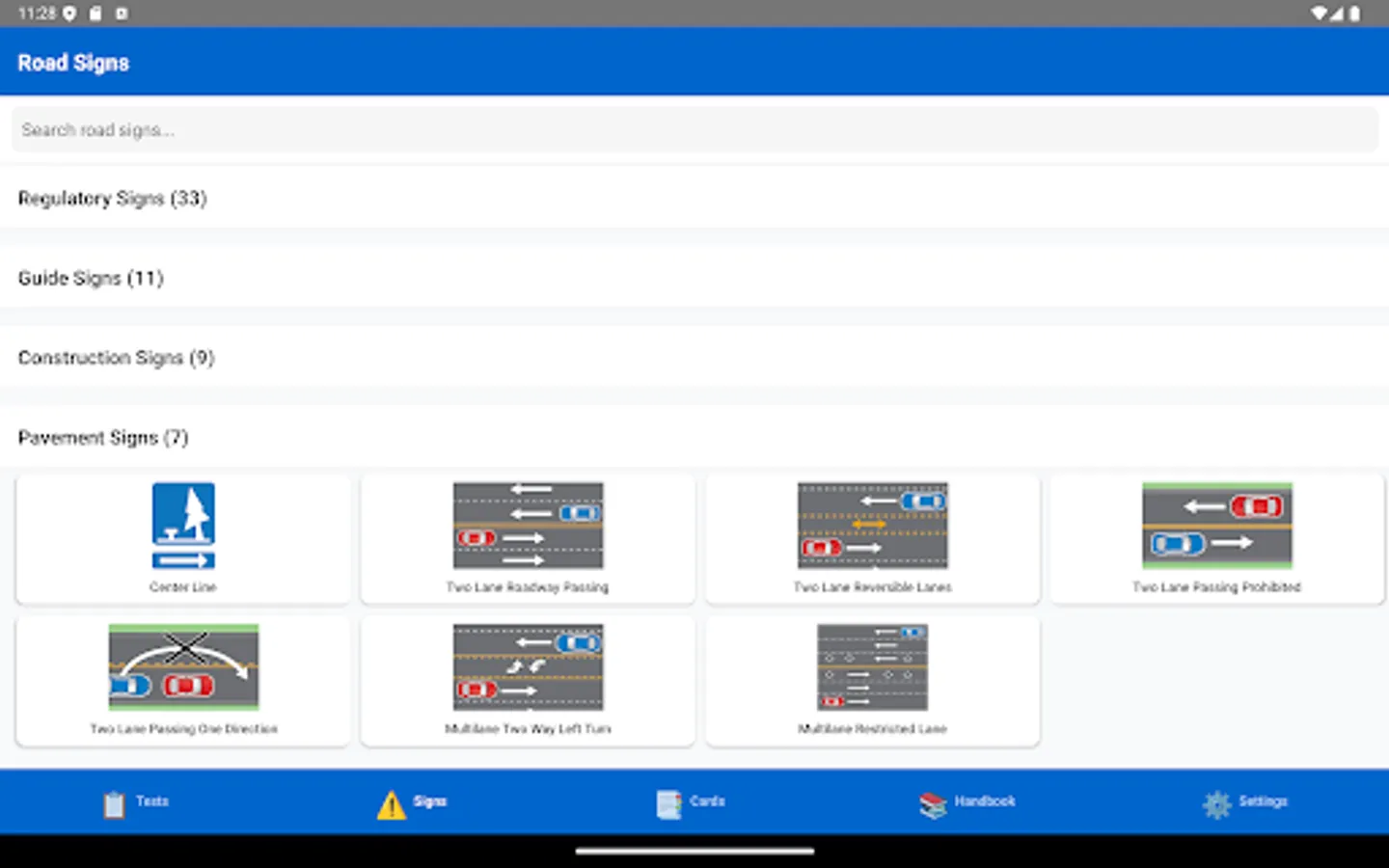Screen dimensions: 1389x868
Task: Open the Cards flashcard icon
Action: click(667, 802)
